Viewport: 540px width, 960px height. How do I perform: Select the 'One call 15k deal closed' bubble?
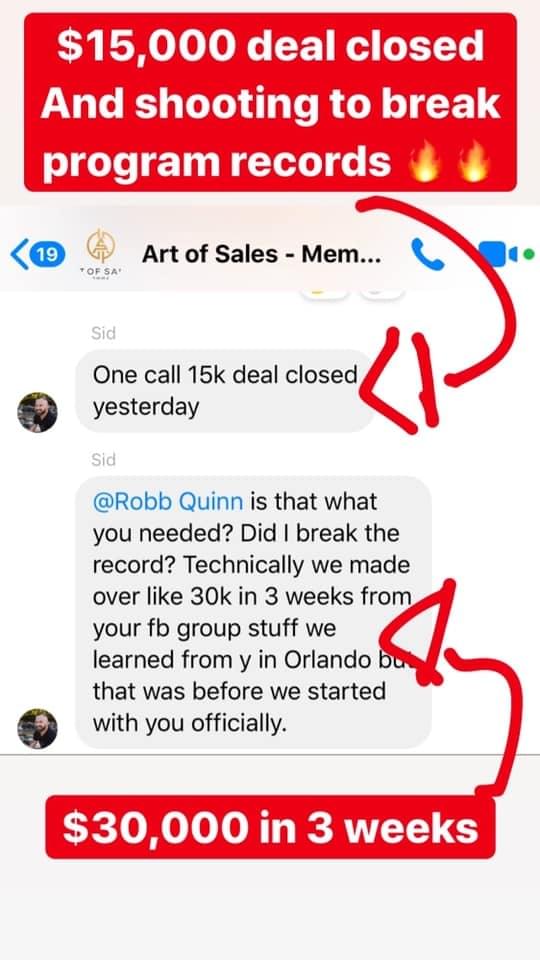coord(225,391)
